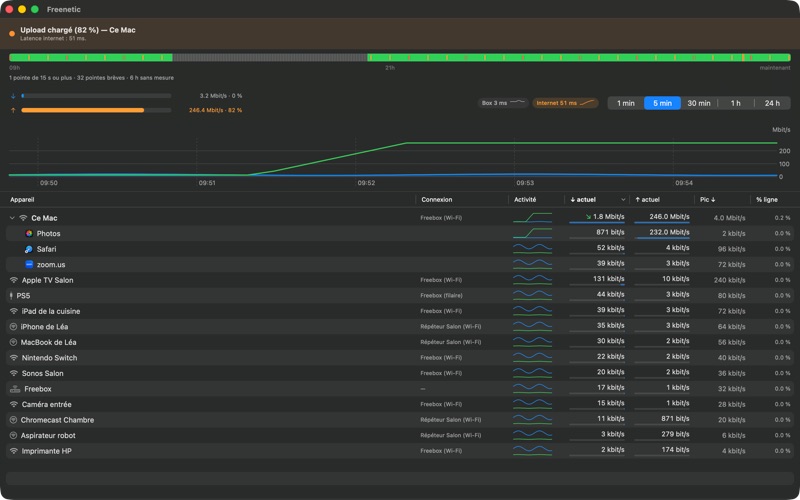Click the Photos app icon
800x500 pixels.
pos(29,234)
